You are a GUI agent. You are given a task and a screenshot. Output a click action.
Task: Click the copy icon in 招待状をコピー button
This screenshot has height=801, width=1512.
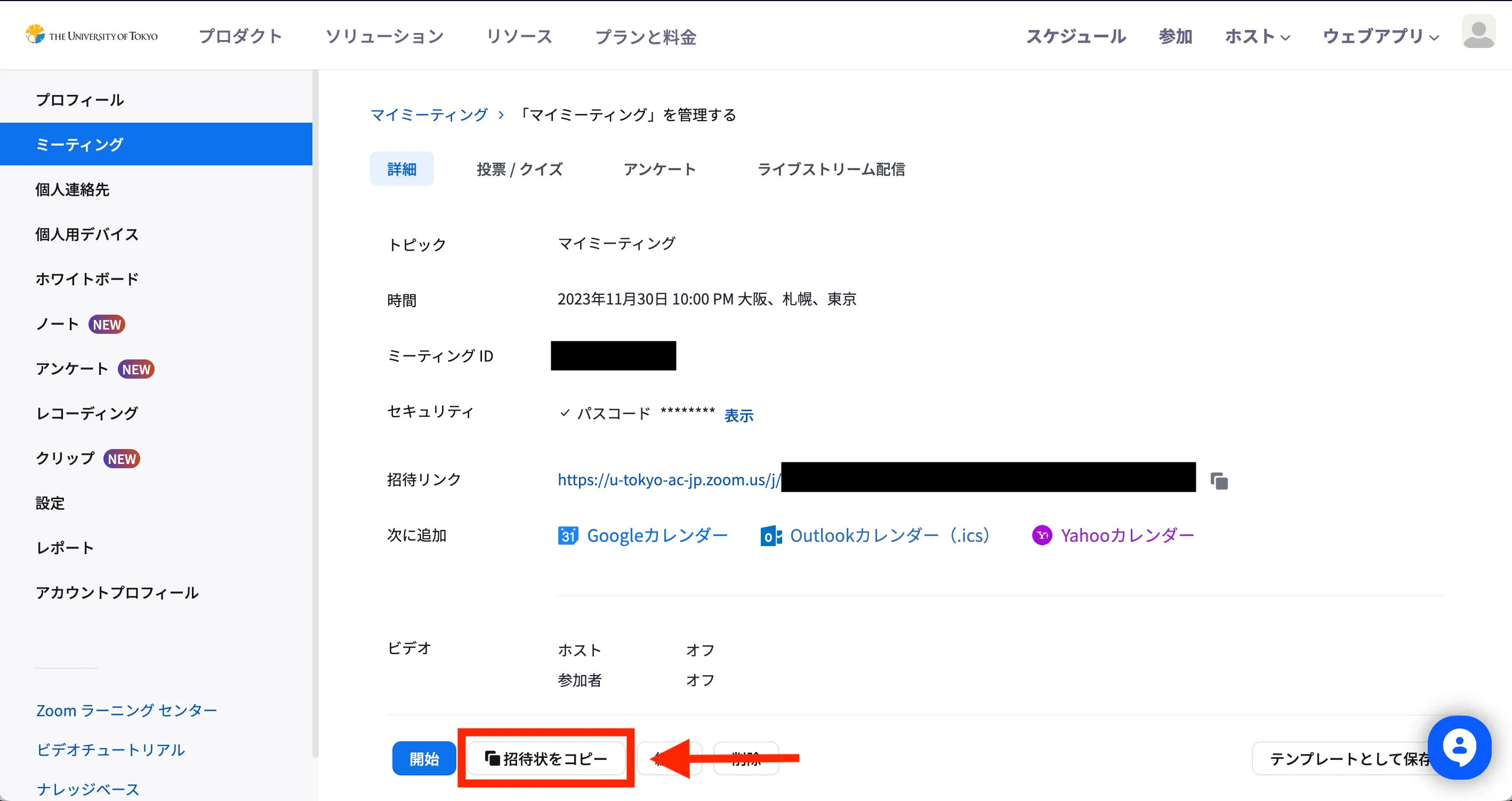click(492, 758)
